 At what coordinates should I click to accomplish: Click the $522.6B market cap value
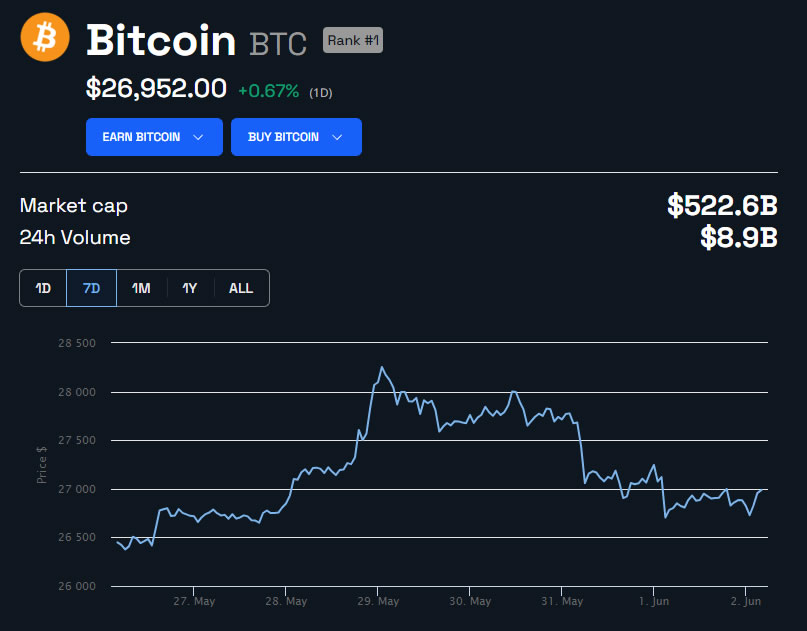[x=722, y=206]
